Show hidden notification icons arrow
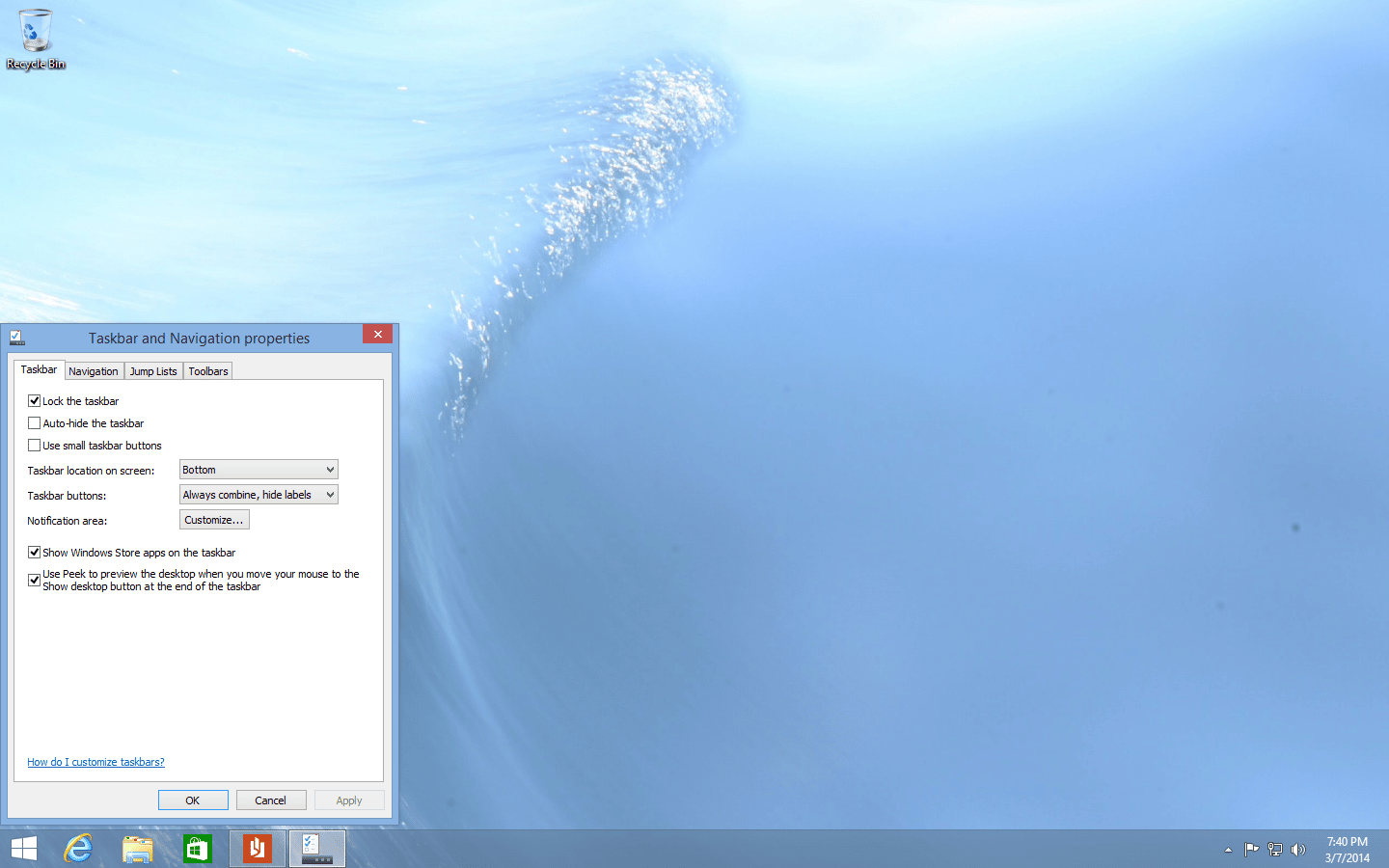 click(x=1228, y=850)
